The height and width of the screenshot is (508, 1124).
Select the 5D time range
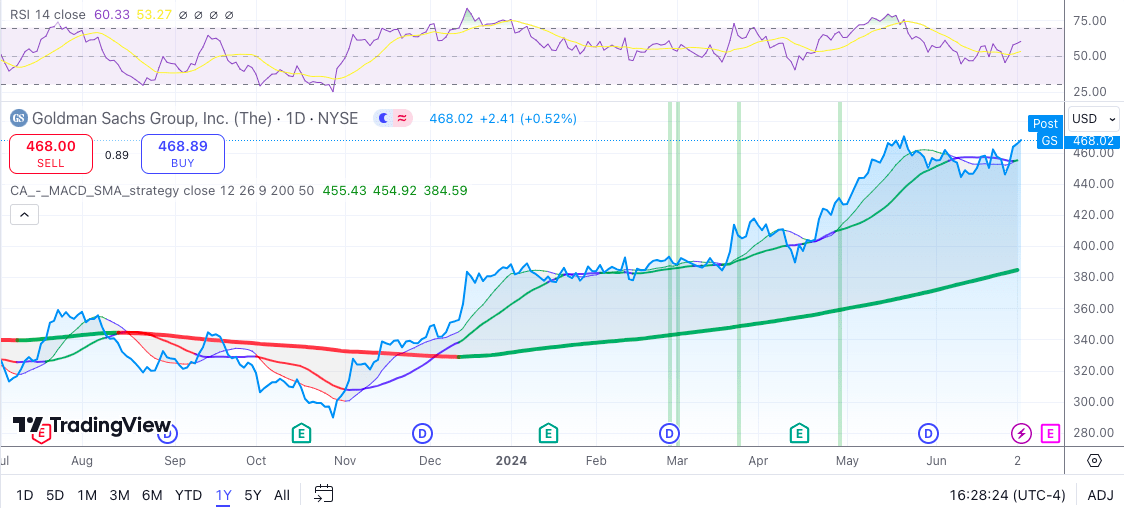click(55, 495)
